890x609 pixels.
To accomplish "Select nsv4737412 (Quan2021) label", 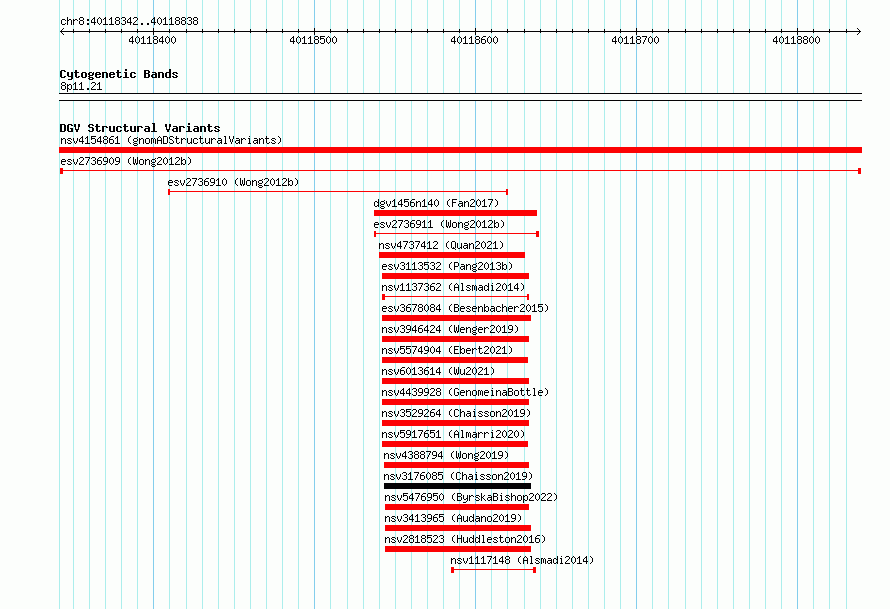I will [x=441, y=245].
